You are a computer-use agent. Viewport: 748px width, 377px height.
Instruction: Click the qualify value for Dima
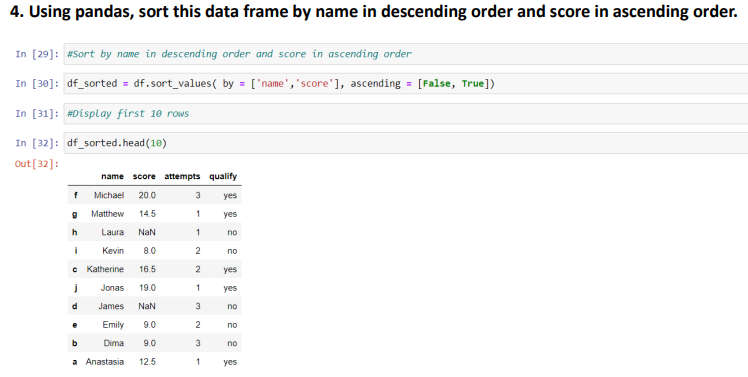tap(232, 343)
